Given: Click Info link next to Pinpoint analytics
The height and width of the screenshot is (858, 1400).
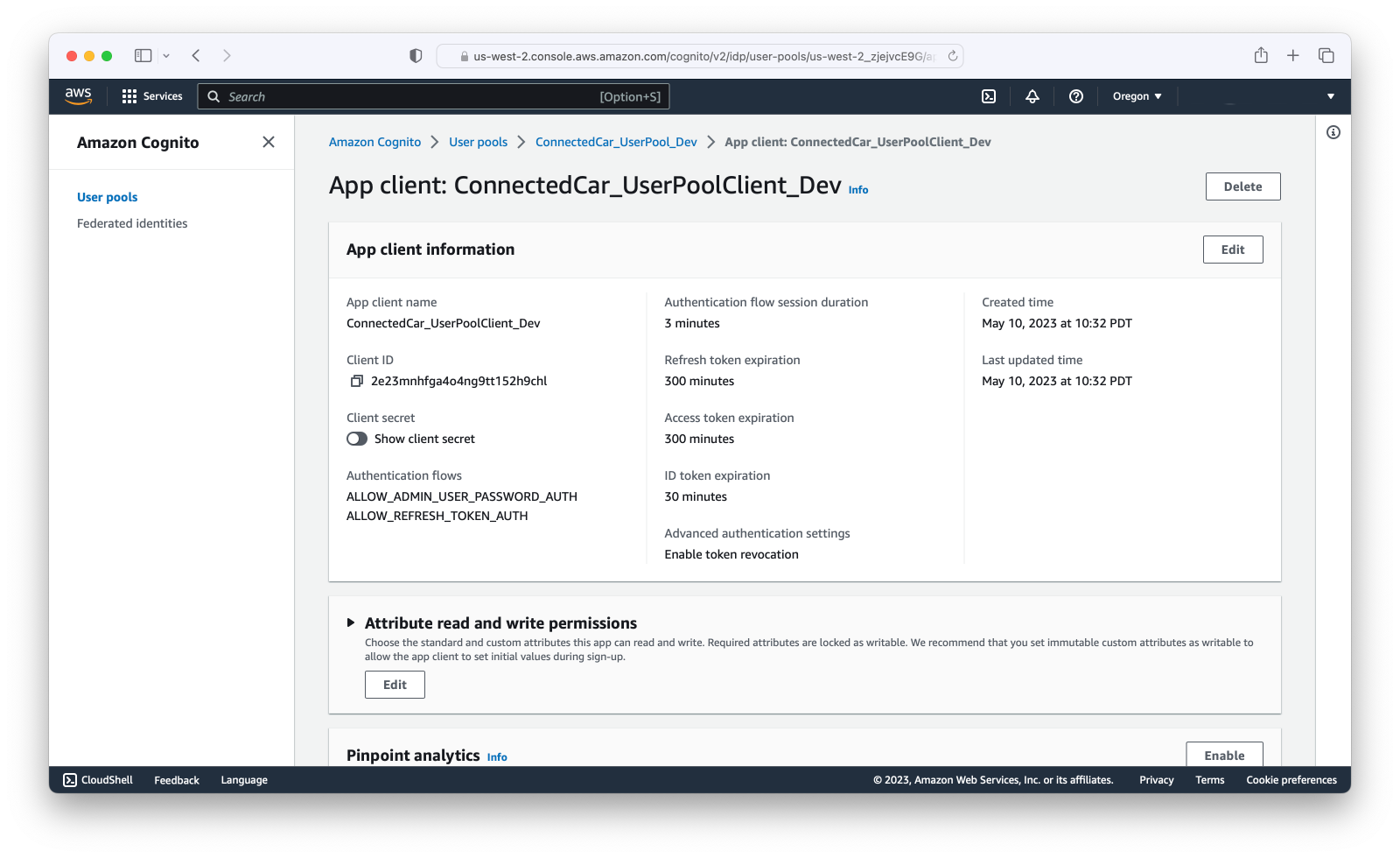Looking at the screenshot, I should [497, 757].
